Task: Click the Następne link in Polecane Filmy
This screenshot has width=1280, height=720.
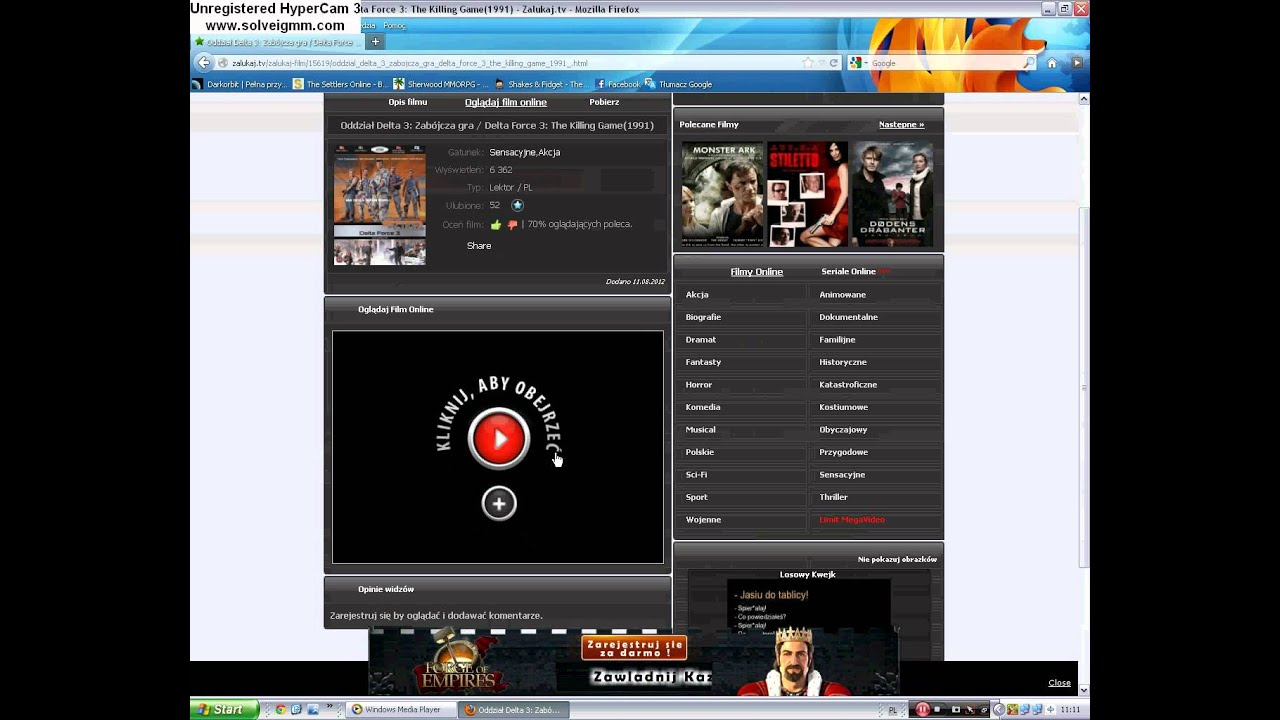Action: point(901,125)
